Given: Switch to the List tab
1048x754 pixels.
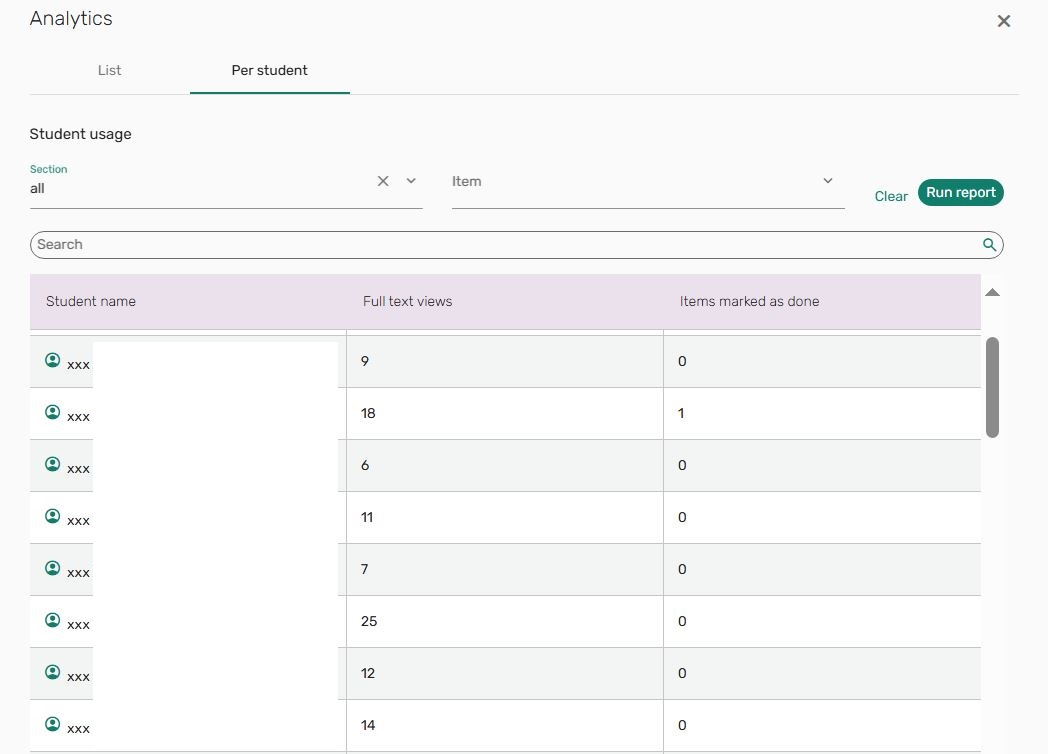Looking at the screenshot, I should 110,70.
